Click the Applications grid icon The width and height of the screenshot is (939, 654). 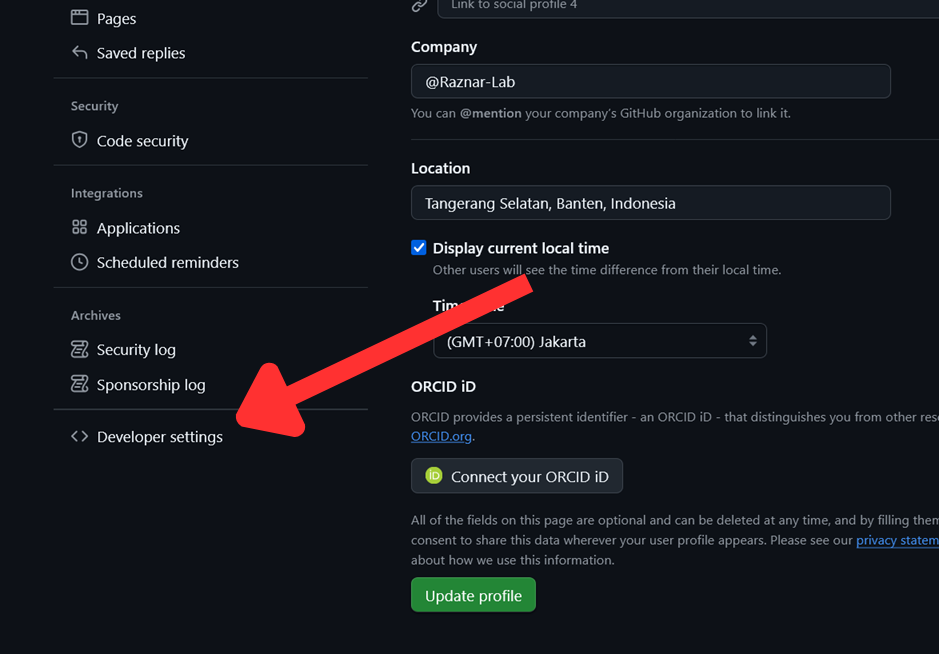coord(80,228)
